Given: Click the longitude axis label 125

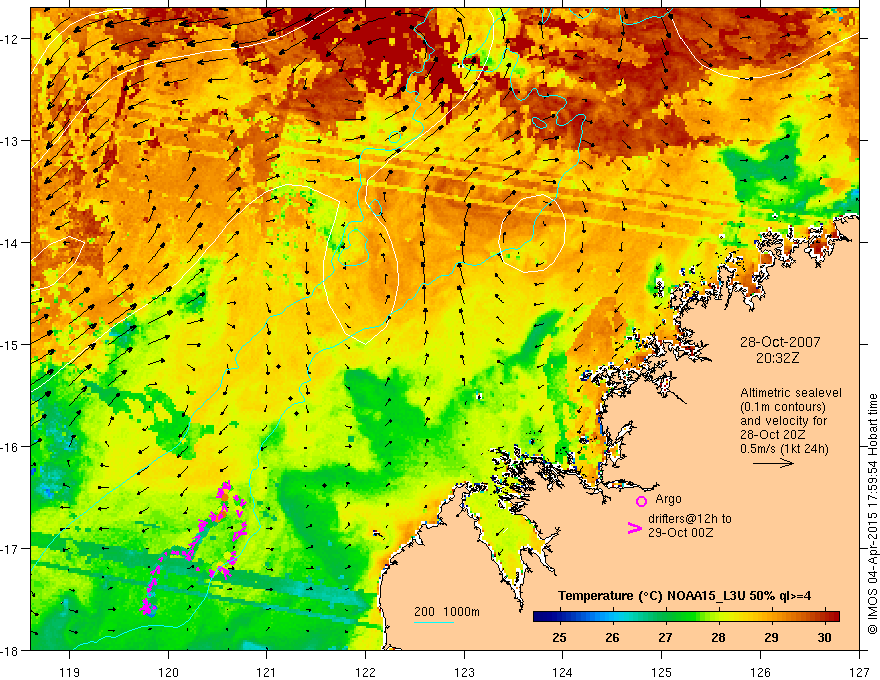Looking at the screenshot, I should [662, 672].
